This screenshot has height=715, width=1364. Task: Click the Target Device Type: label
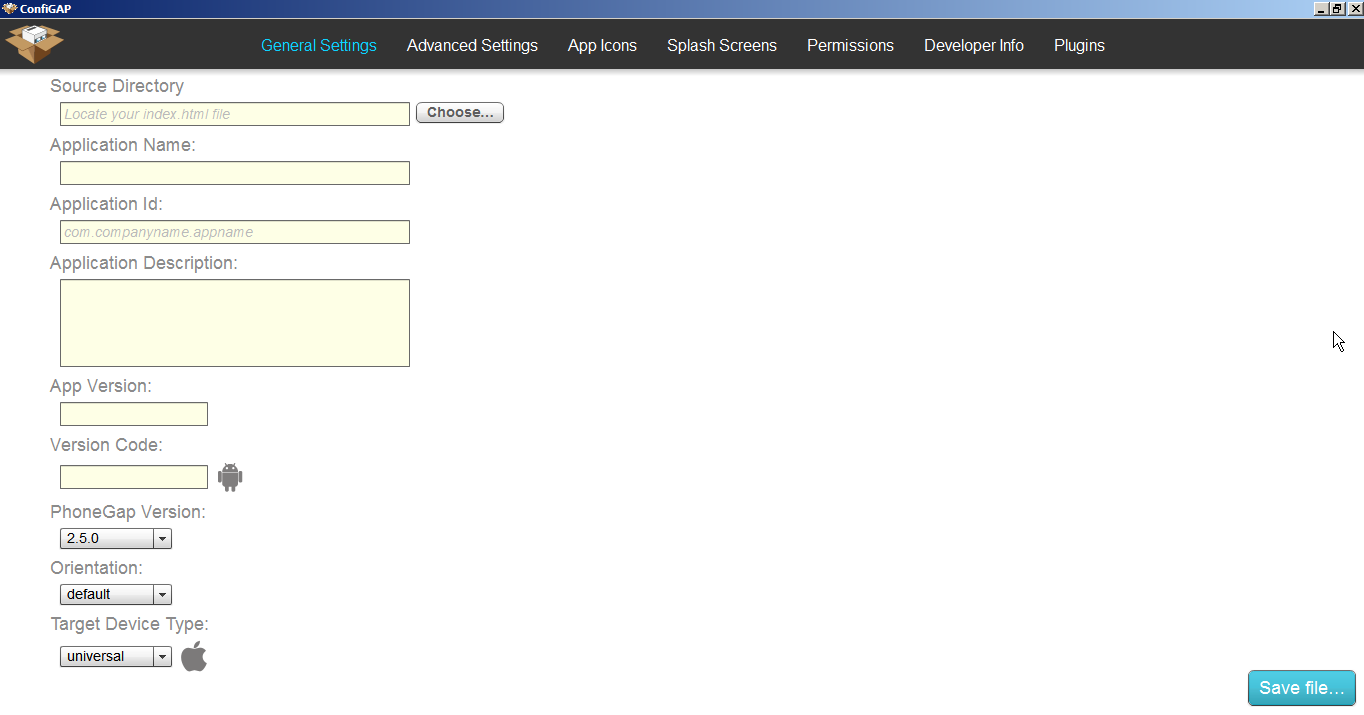tap(130, 624)
